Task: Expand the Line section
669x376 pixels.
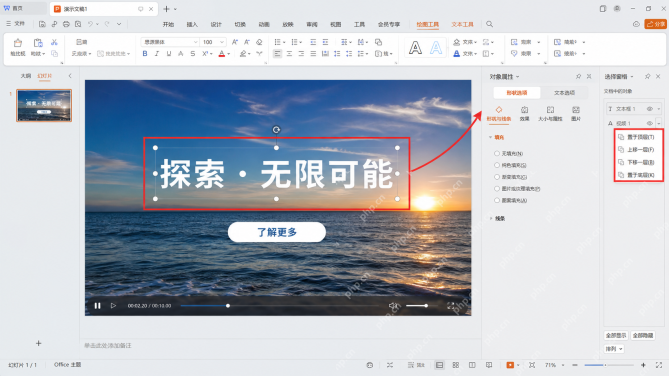Action: point(490,219)
